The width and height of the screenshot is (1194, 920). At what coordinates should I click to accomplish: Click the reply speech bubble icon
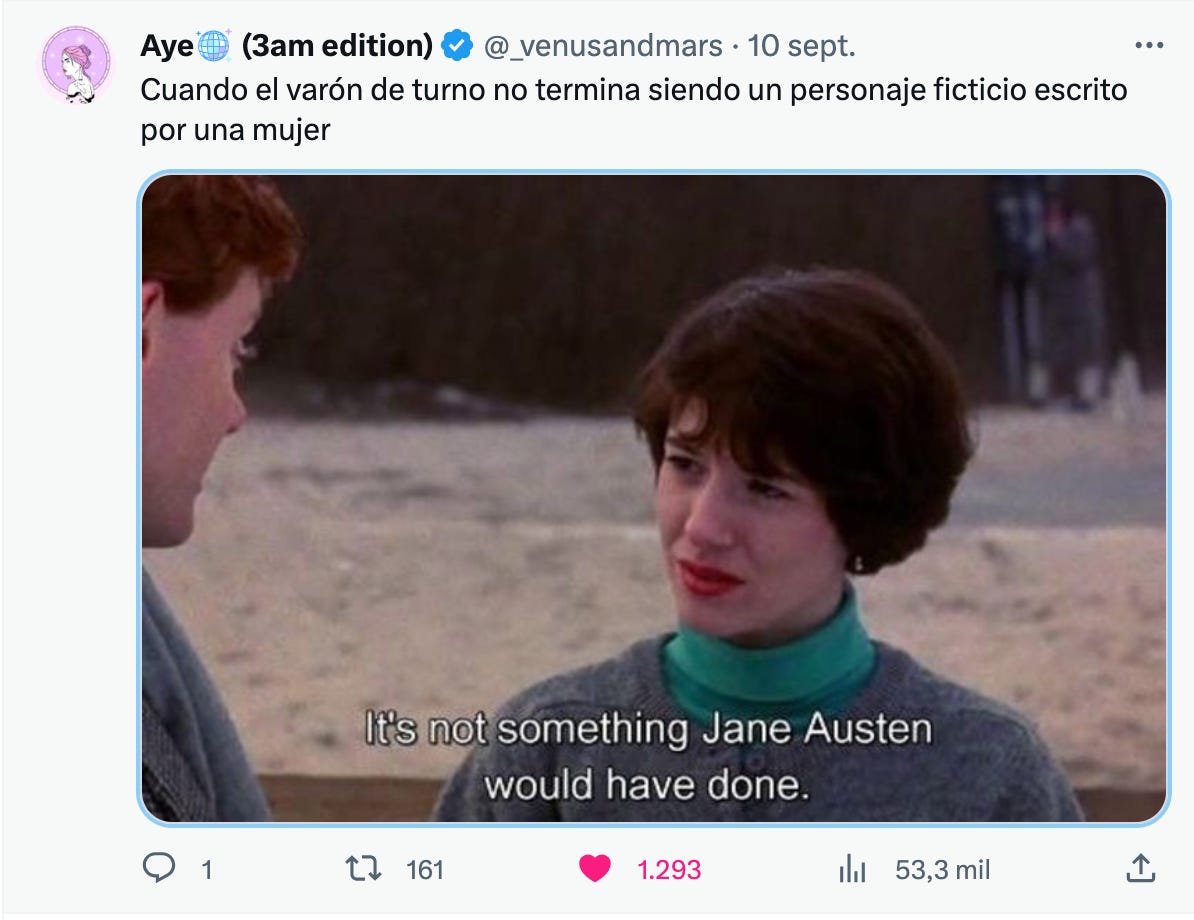[158, 868]
